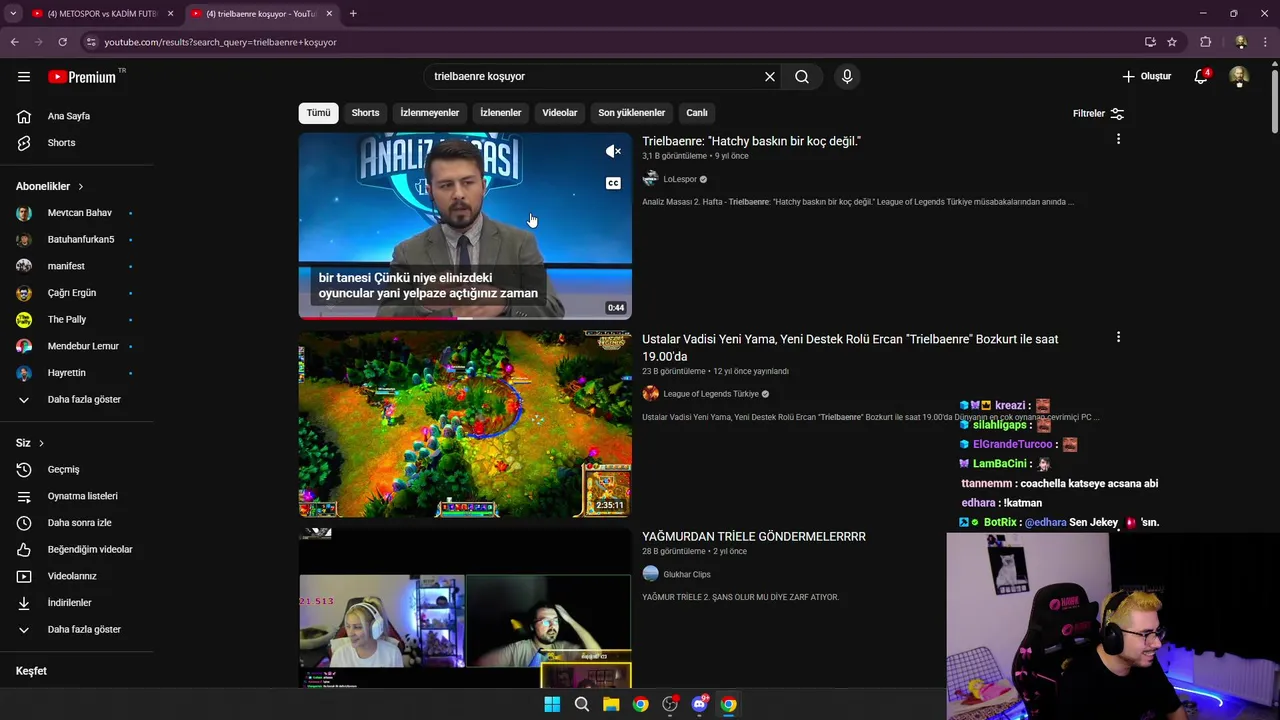
Task: Click the browser reload button
Action: [x=62, y=42]
